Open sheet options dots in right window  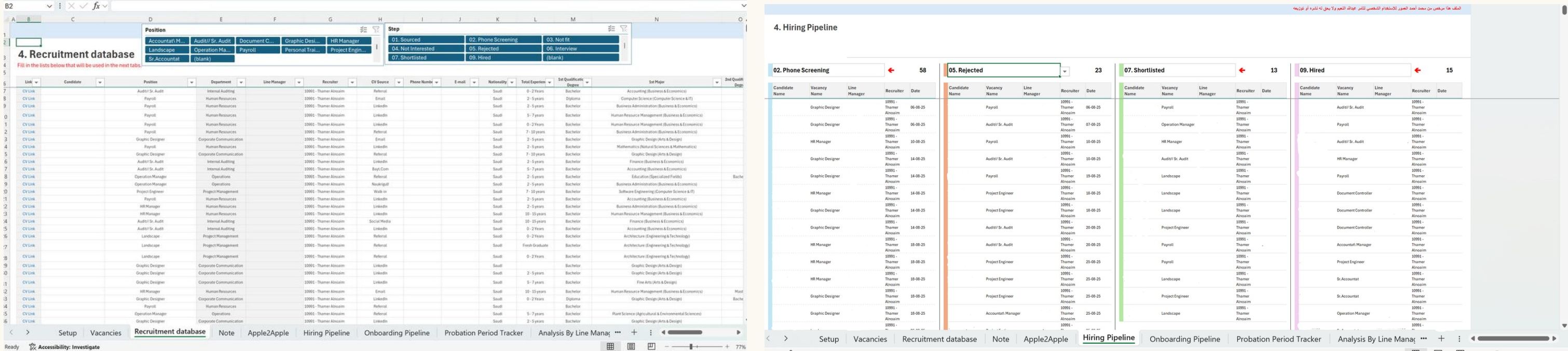click(x=1459, y=338)
